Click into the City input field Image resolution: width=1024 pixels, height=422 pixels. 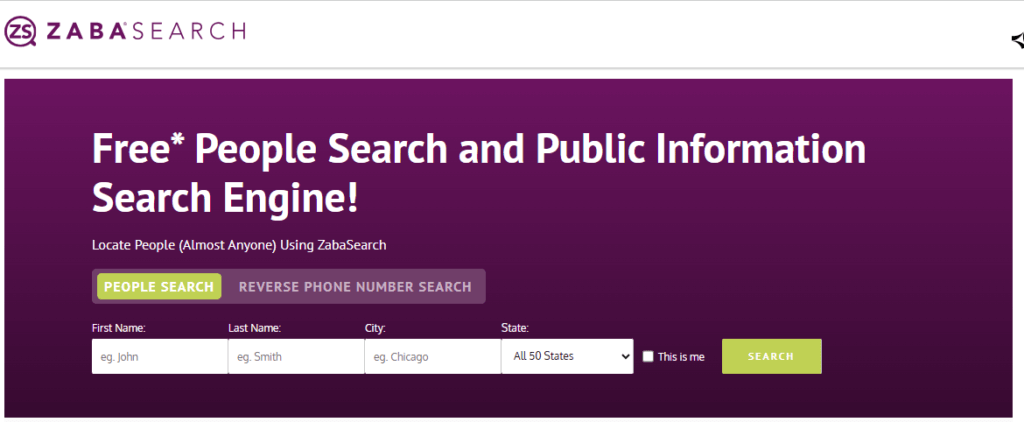[x=432, y=357]
